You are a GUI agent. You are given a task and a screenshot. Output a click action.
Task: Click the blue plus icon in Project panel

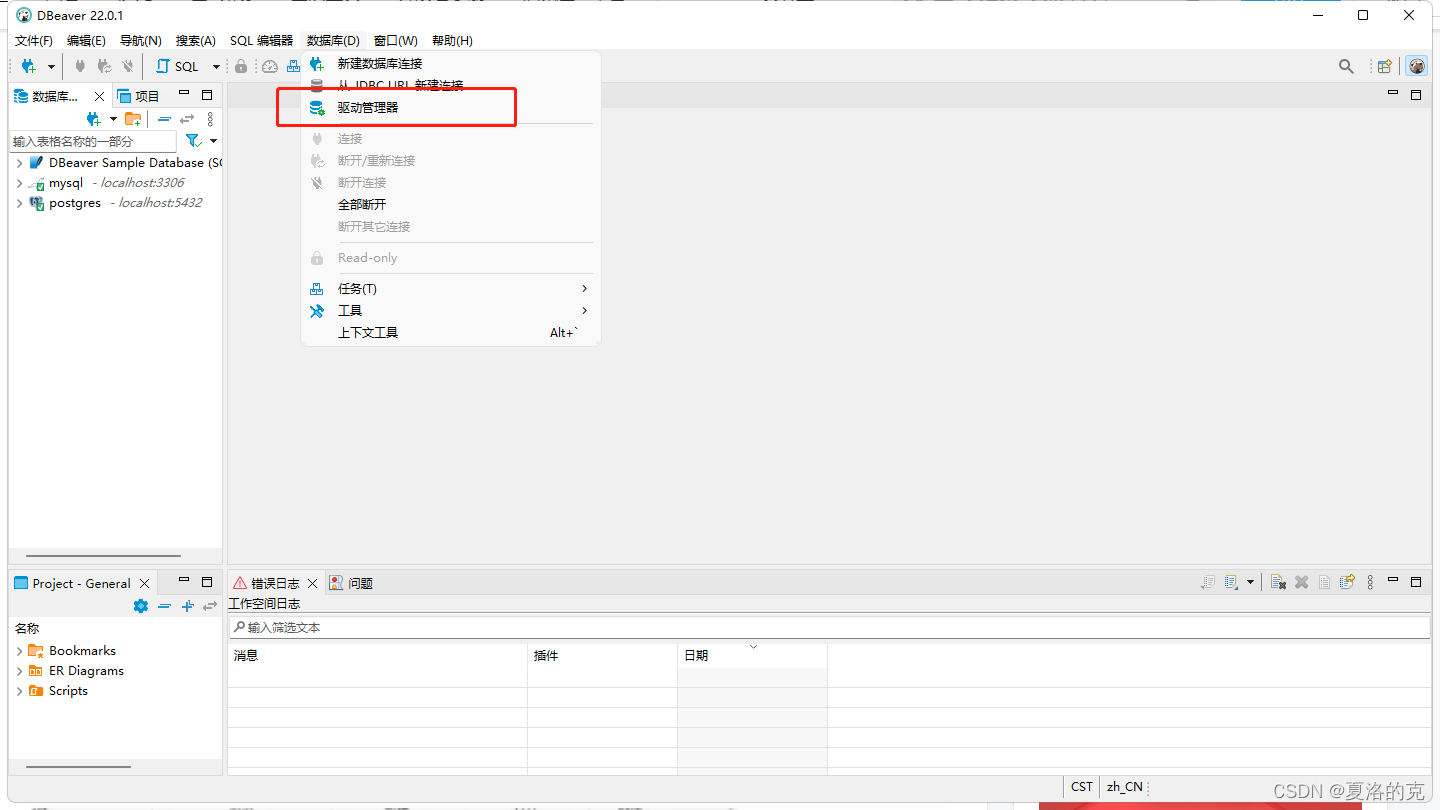pos(187,606)
